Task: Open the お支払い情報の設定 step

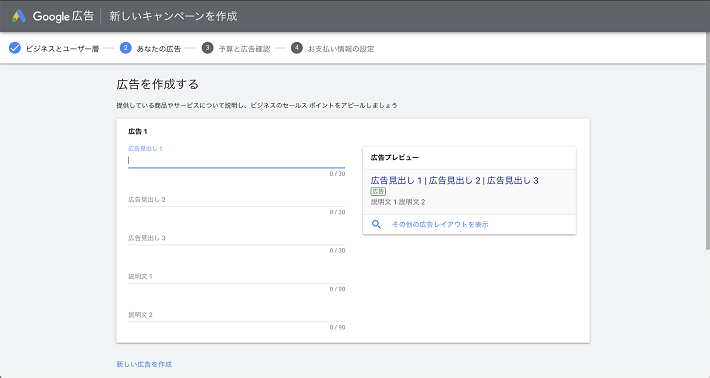Action: tap(341, 49)
